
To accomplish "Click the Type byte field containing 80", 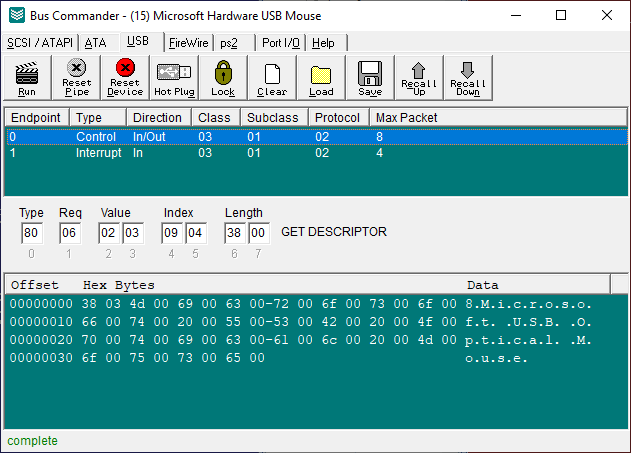I will pos(32,233).
